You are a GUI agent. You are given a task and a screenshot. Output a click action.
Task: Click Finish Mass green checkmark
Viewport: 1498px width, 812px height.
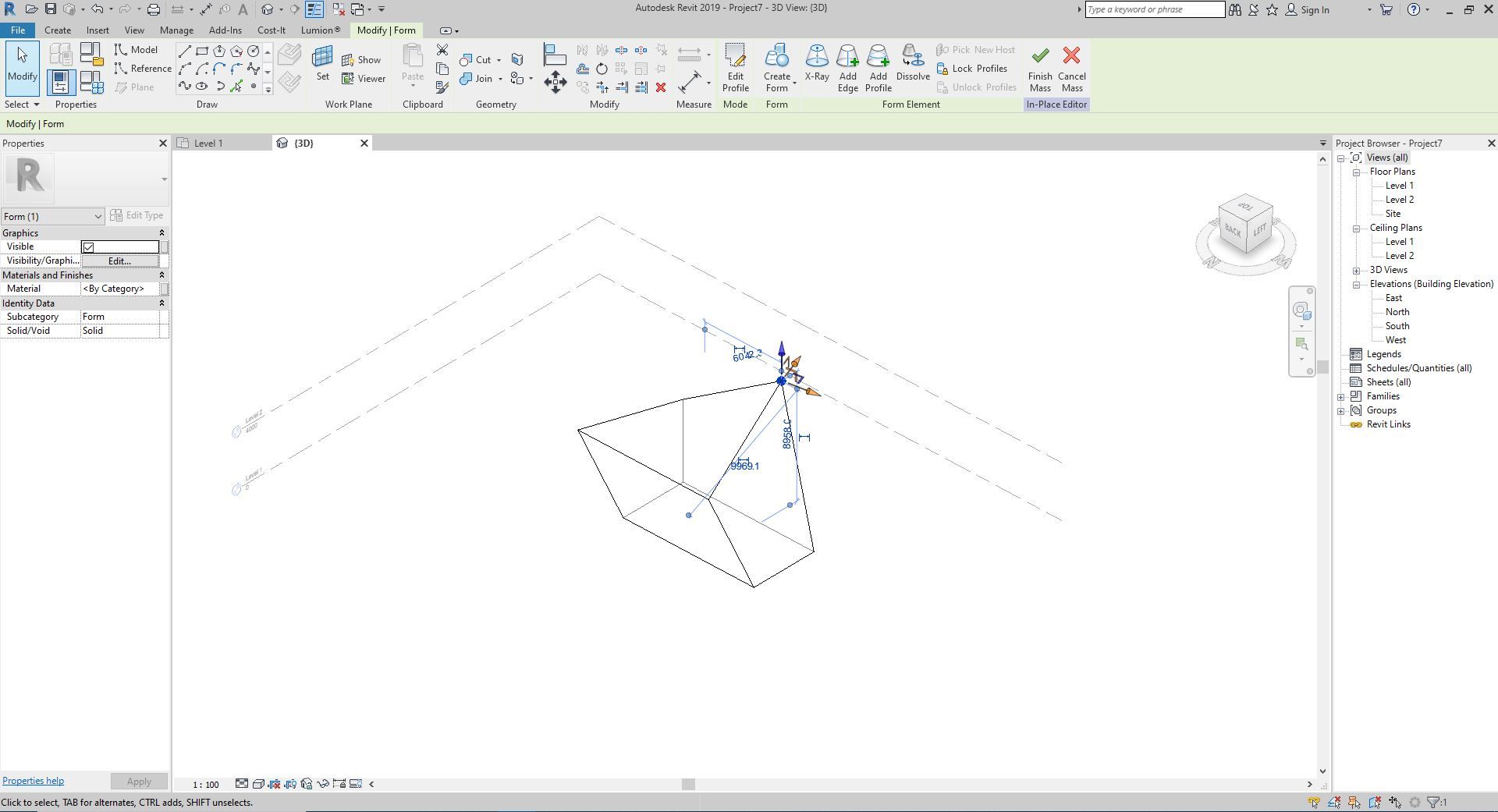(1039, 68)
